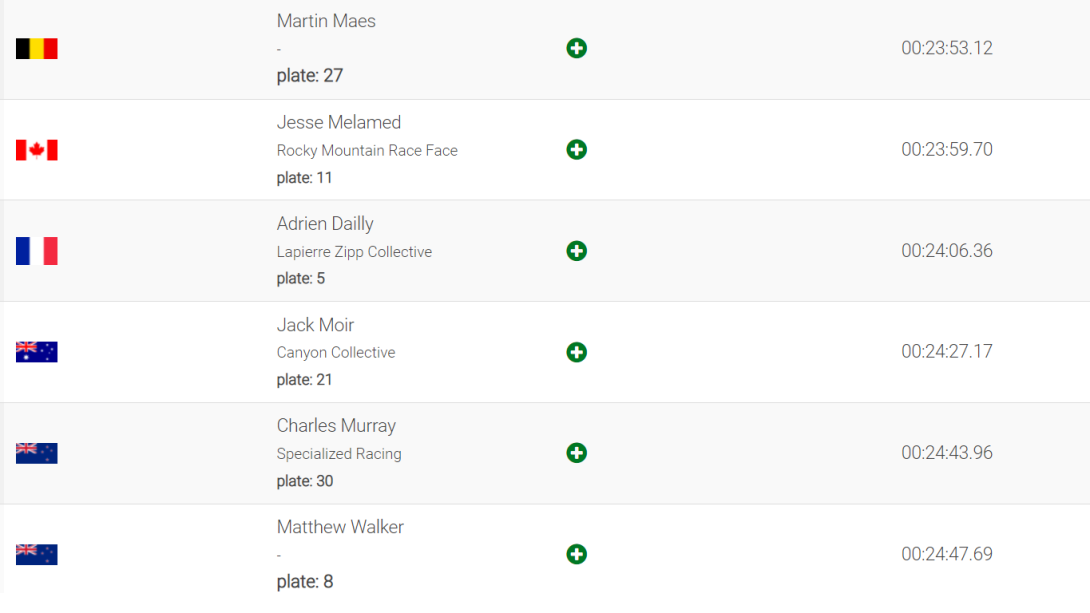Click the French flag icon
Image resolution: width=1090 pixels, height=613 pixels.
pyautogui.click(x=37, y=251)
